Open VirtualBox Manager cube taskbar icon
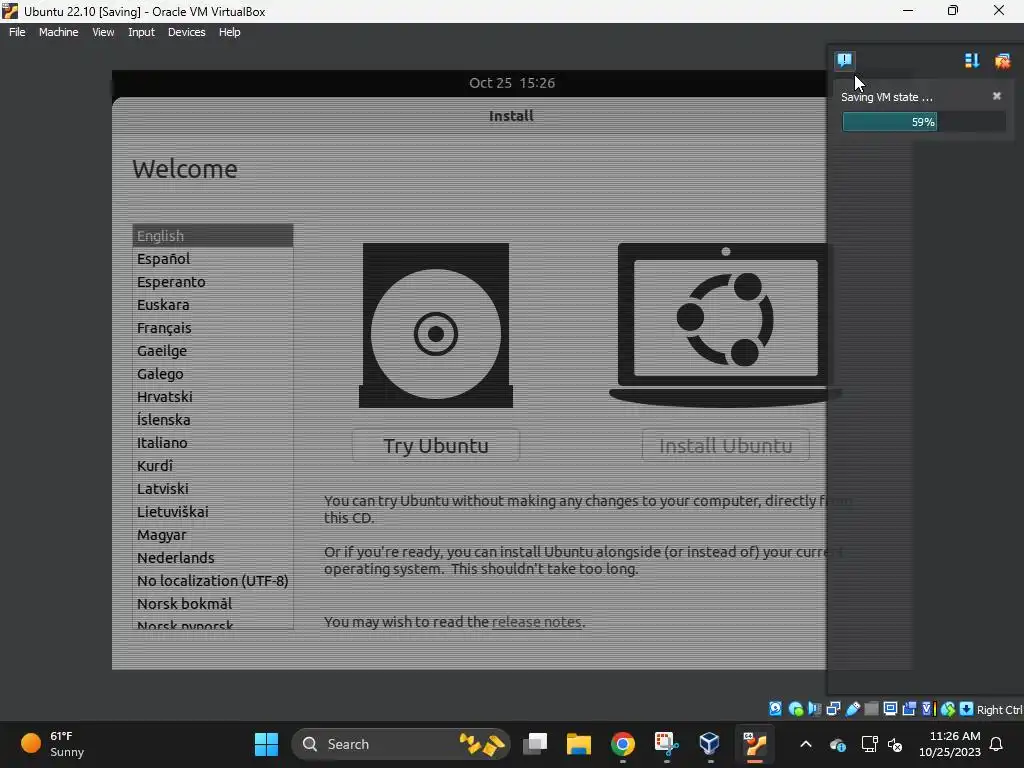This screenshot has width=1024, height=768. point(709,744)
